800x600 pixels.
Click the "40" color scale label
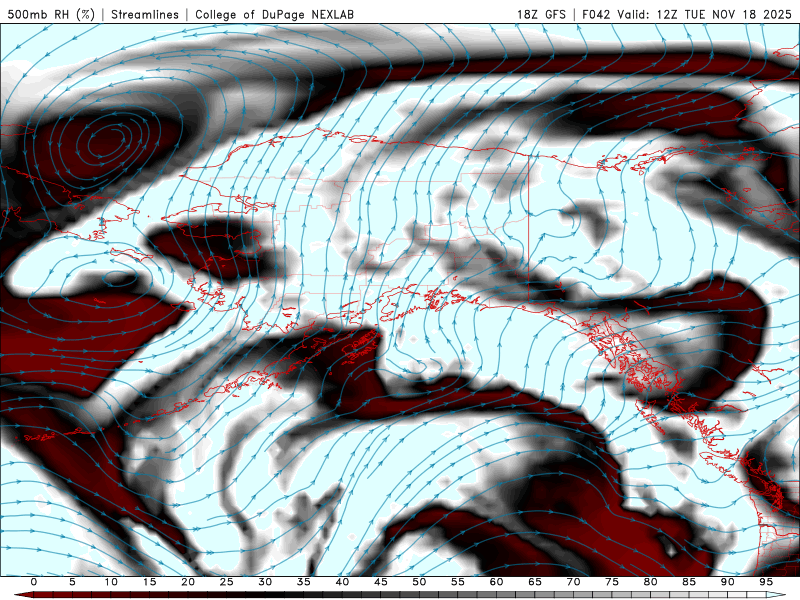[x=342, y=582]
